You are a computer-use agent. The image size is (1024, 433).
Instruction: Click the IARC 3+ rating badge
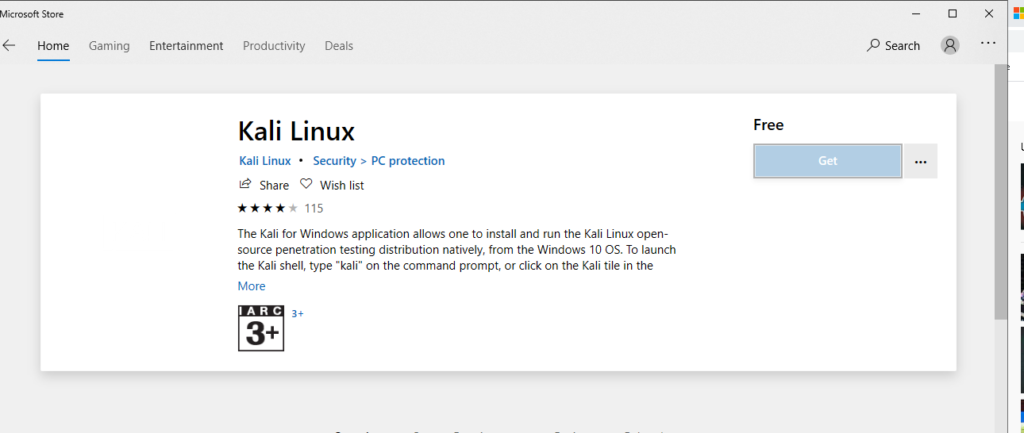[x=261, y=328]
